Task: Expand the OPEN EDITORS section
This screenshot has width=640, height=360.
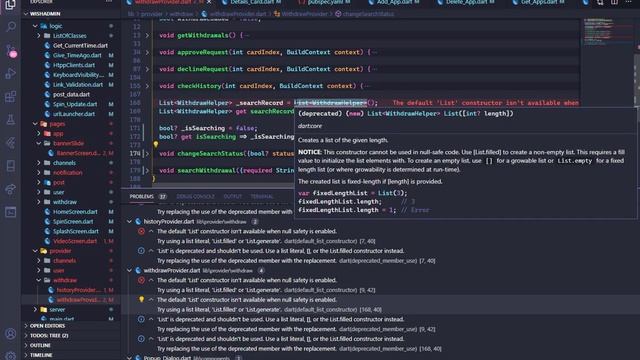Action: point(47,326)
